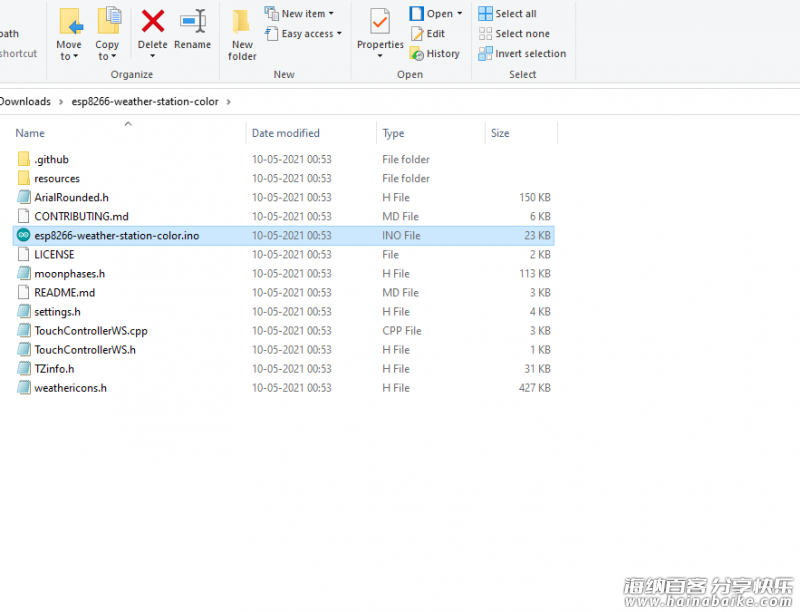Open Properties checkmark icon

[380, 21]
